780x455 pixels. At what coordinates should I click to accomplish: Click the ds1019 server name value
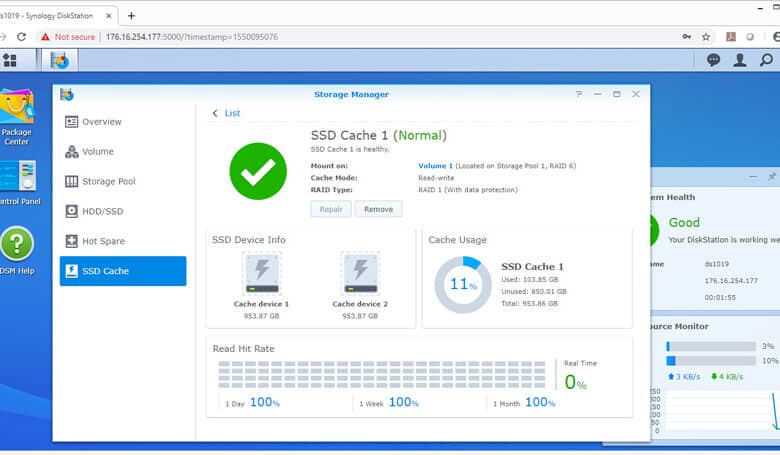(x=716, y=264)
